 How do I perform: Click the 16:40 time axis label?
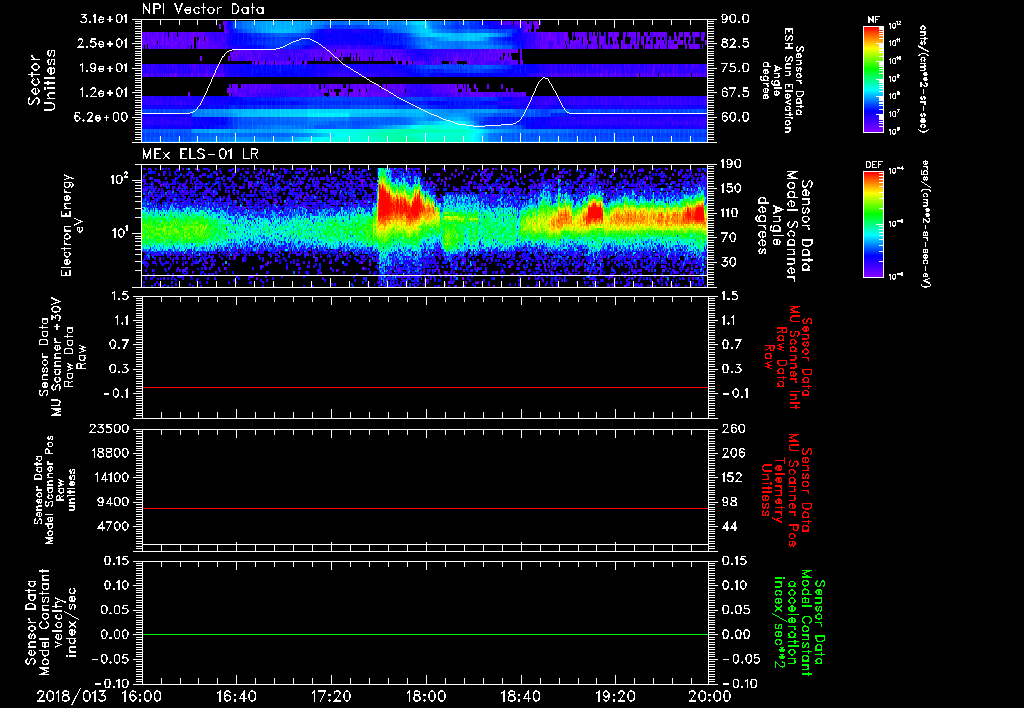click(x=236, y=694)
